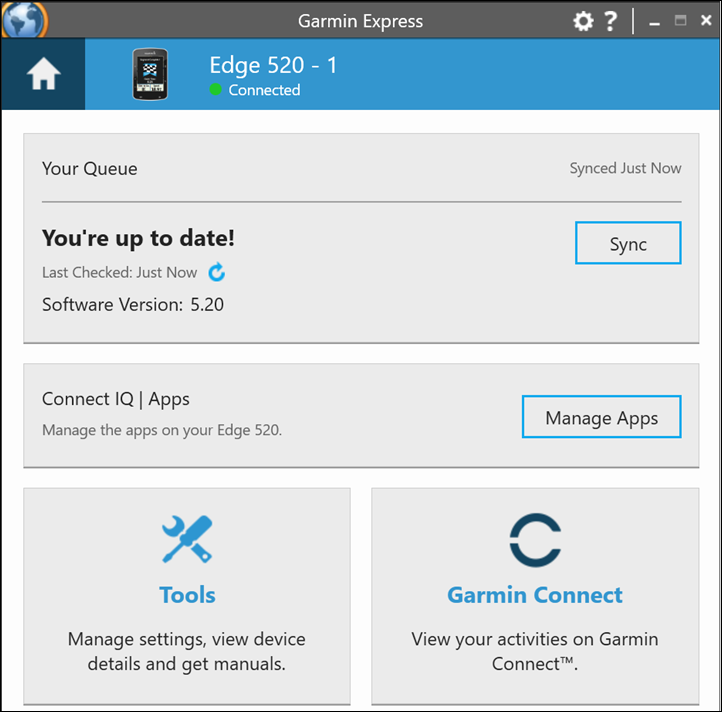Open the help question mark icon
Image resolution: width=722 pixels, height=712 pixels.
(611, 21)
